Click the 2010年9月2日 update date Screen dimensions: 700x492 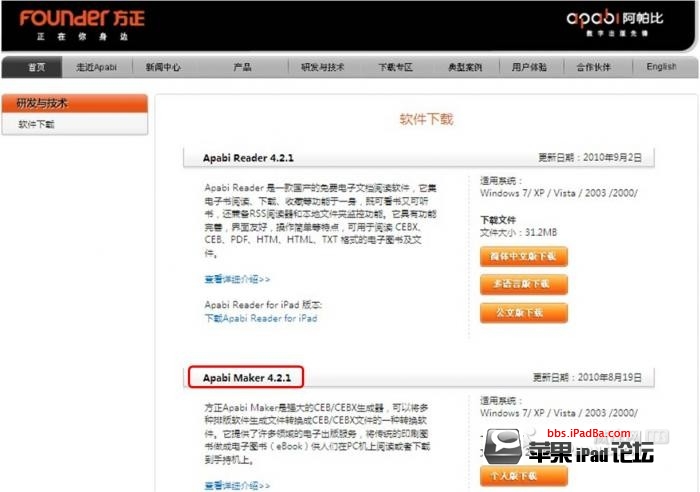click(x=612, y=158)
